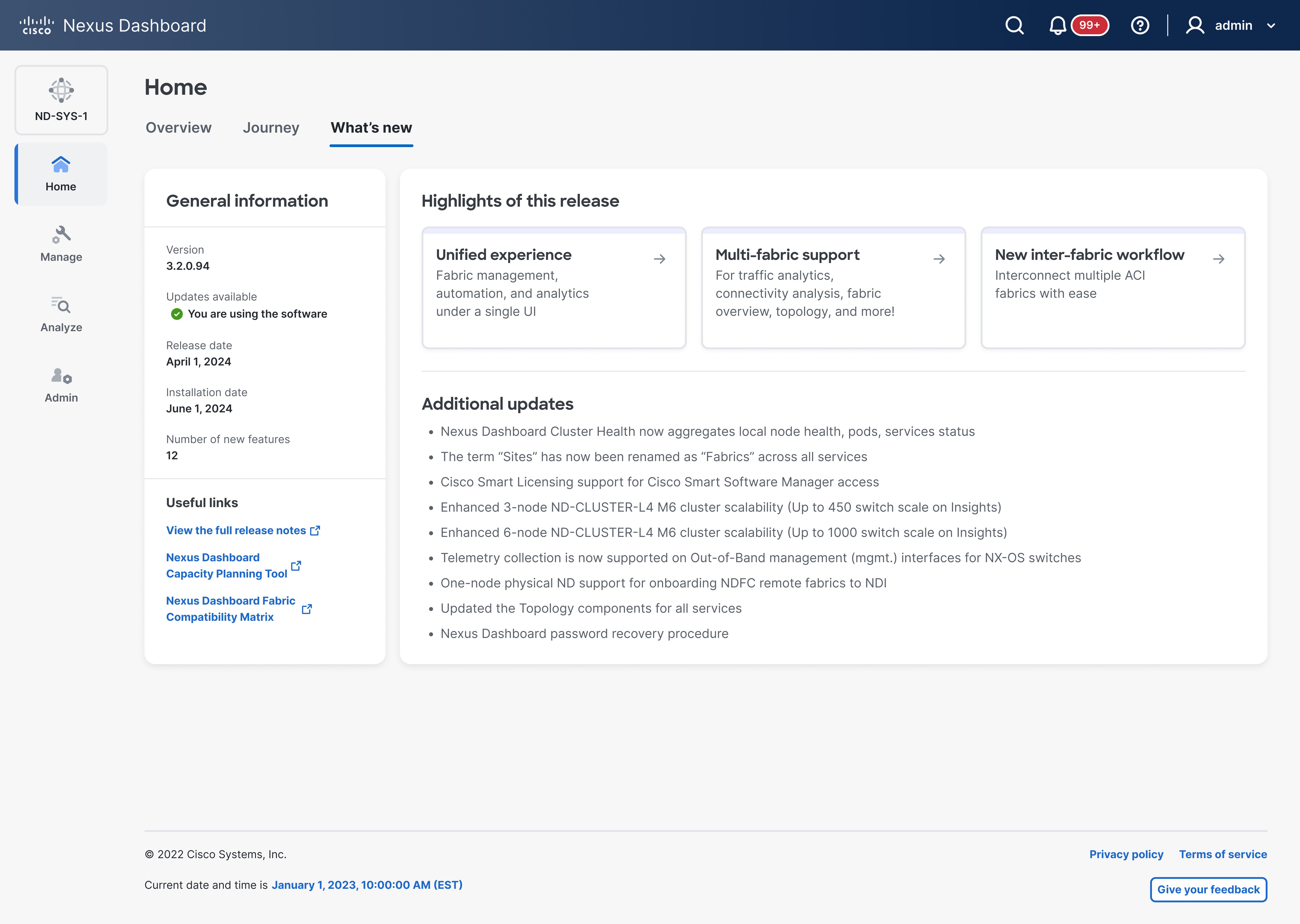This screenshot has width=1300, height=924.
Task: Switch to the Journey tab
Action: 271,127
